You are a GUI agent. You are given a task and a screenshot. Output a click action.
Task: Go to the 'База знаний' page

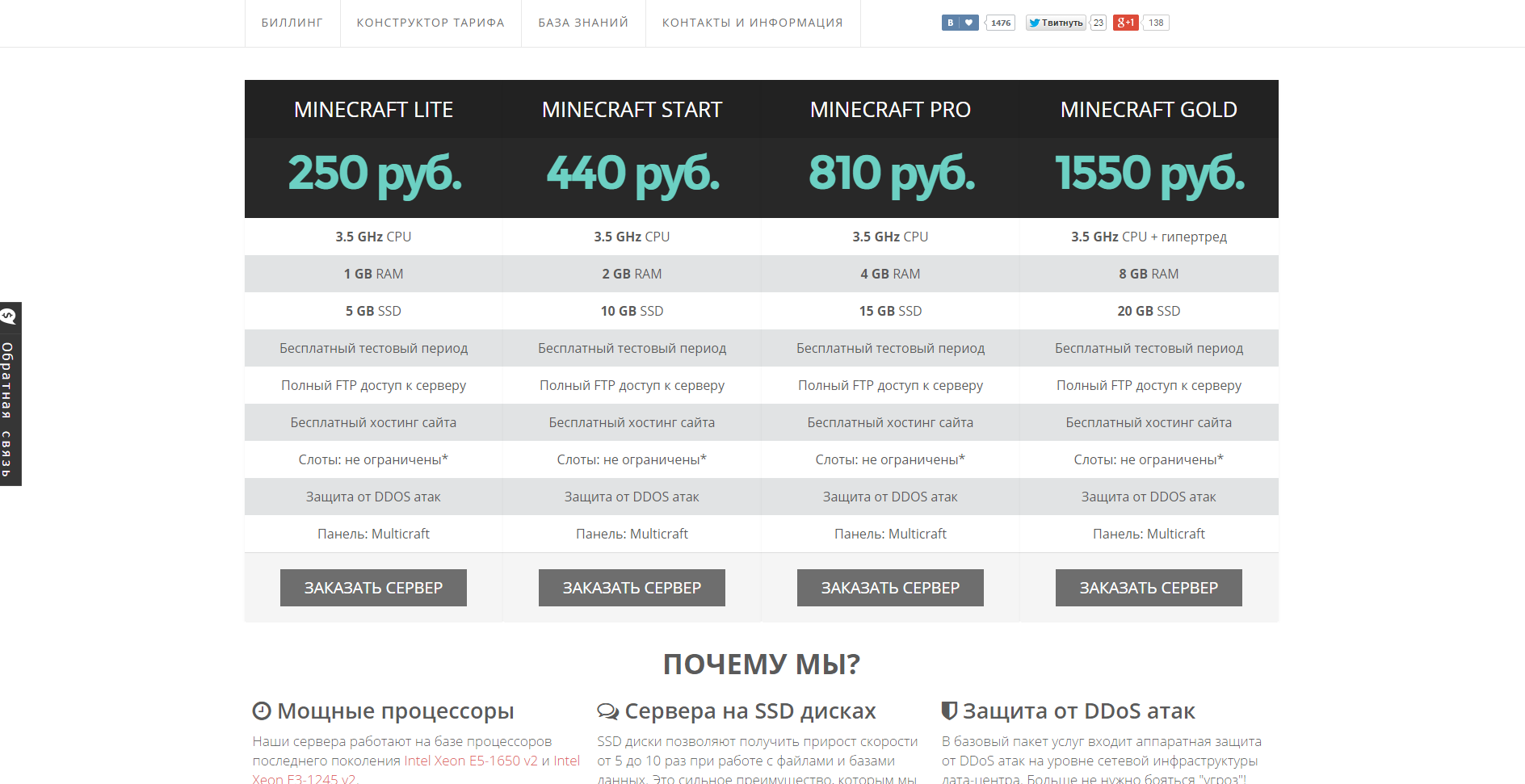click(x=583, y=23)
